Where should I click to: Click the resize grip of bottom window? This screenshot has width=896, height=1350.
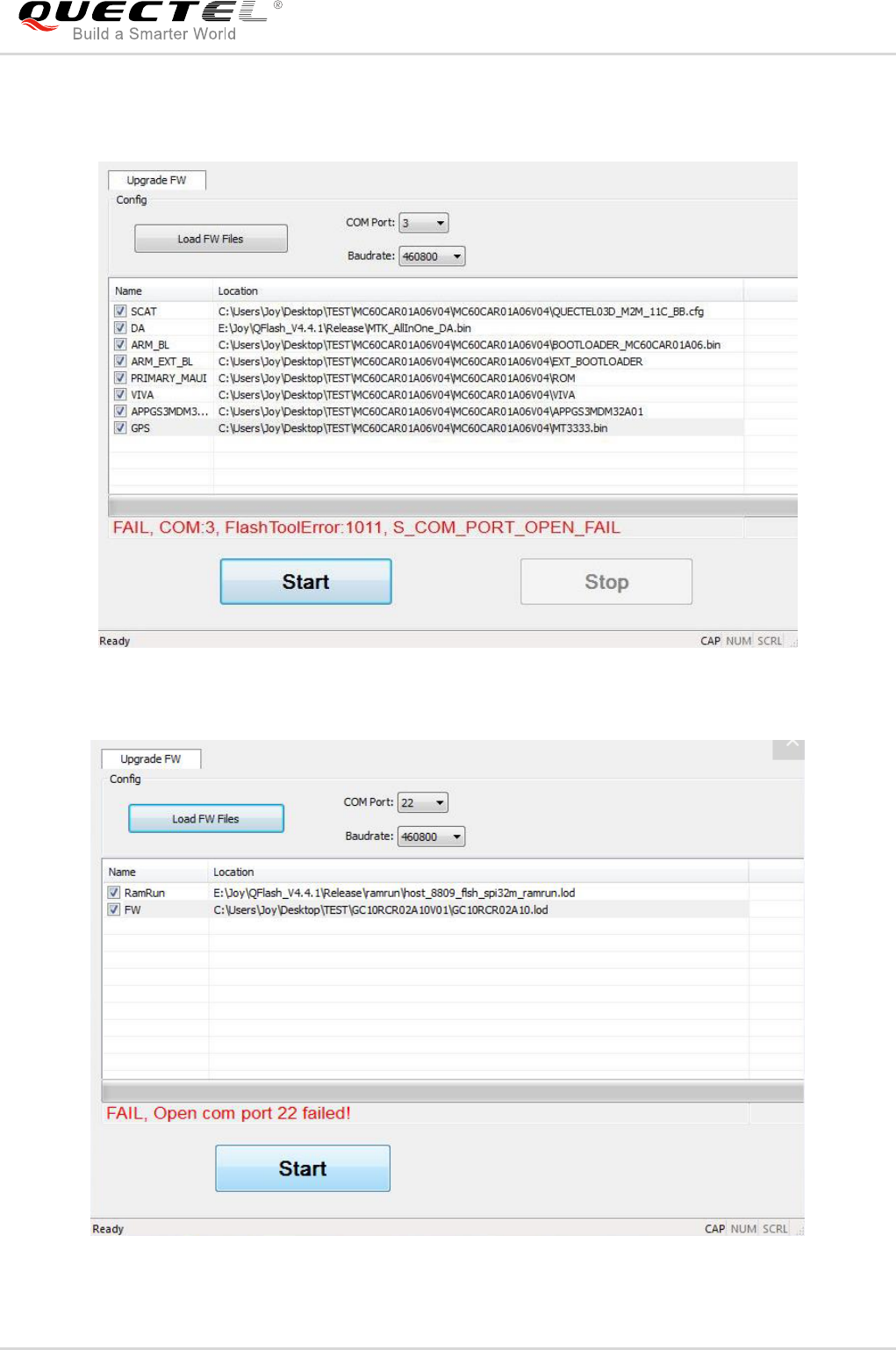pos(799,1231)
